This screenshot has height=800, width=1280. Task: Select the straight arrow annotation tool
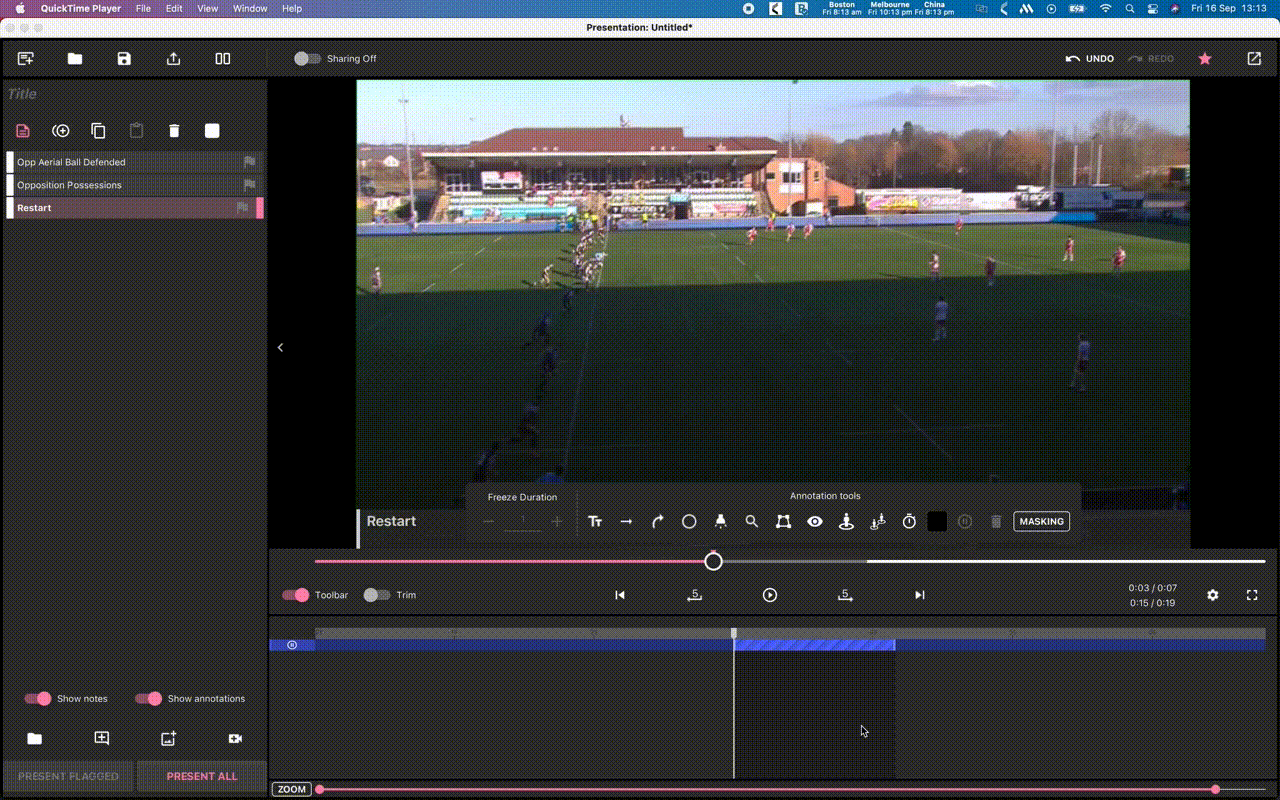[x=626, y=521]
